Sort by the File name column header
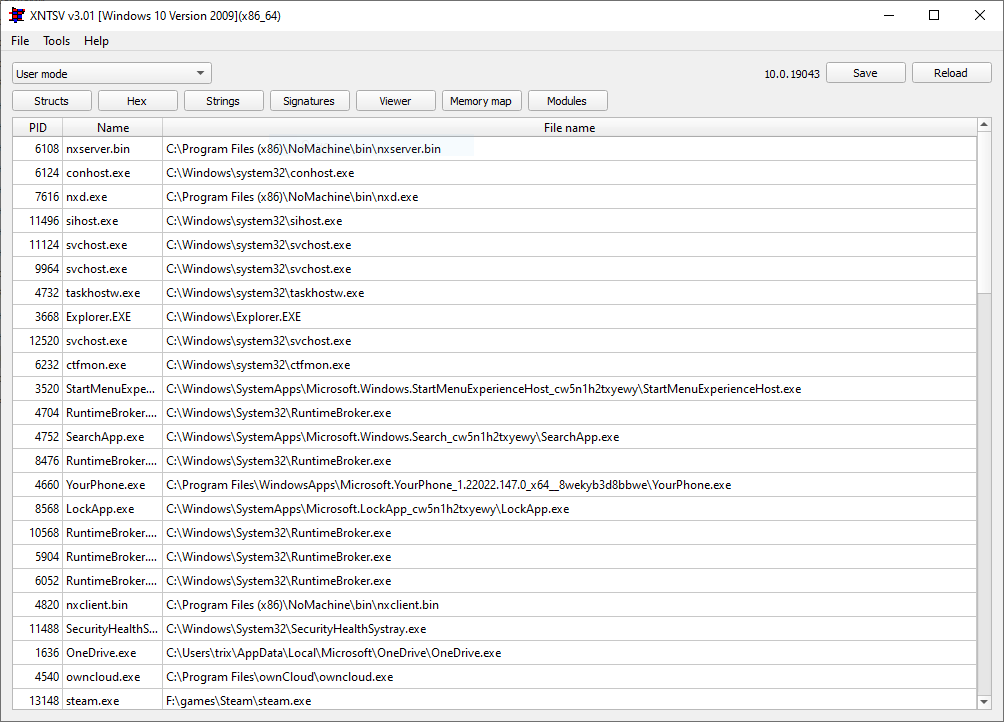The width and height of the screenshot is (1004, 722). [569, 127]
